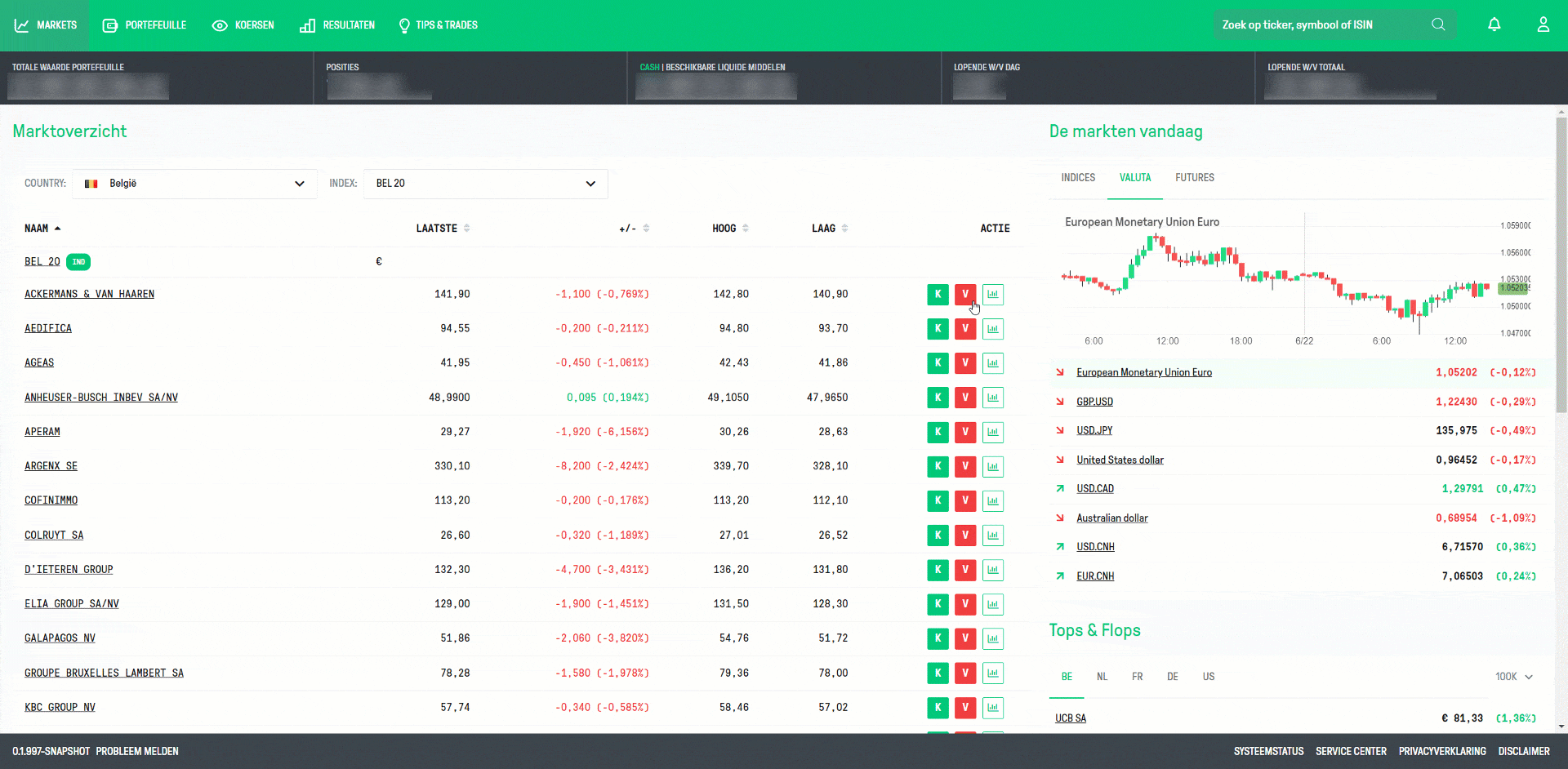The height and width of the screenshot is (769, 1568).
Task: Go to Markets in top navigation
Action: point(46,25)
